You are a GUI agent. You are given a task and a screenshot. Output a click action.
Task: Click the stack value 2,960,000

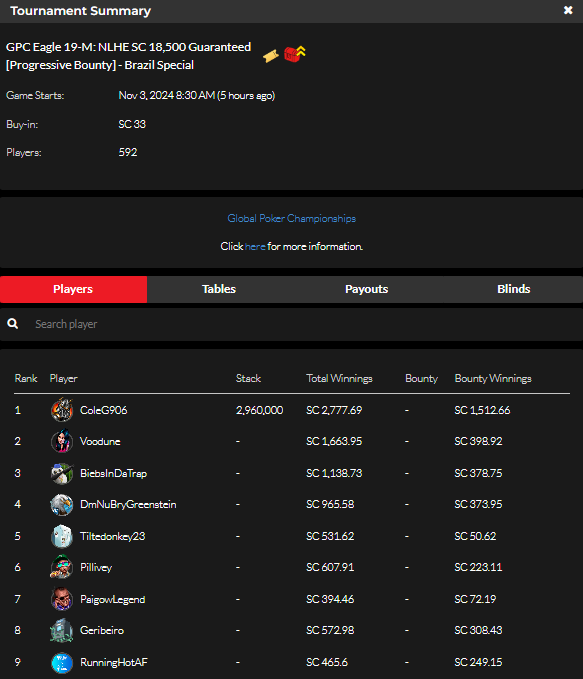point(259,410)
